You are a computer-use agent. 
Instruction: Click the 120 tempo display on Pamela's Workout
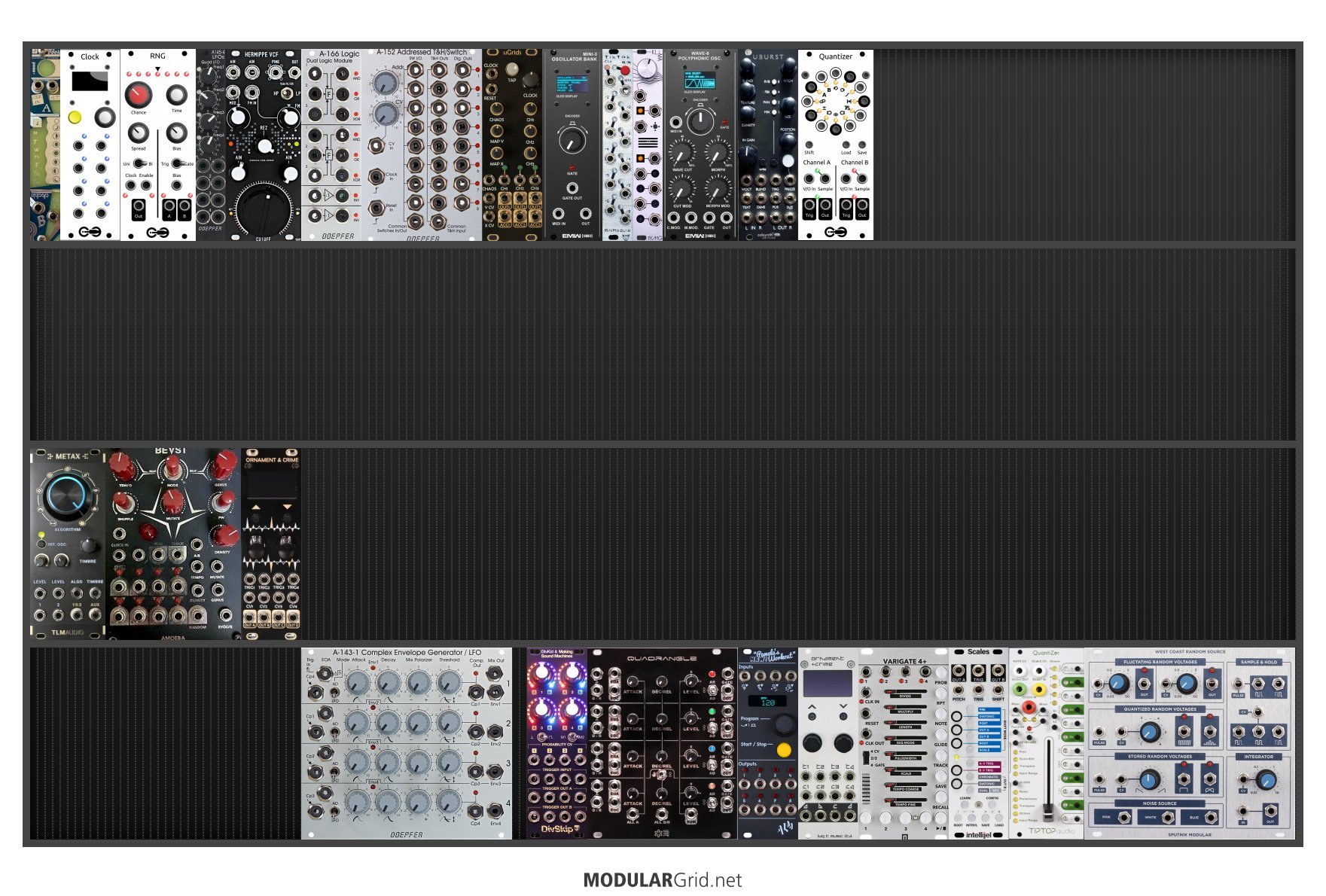(767, 701)
